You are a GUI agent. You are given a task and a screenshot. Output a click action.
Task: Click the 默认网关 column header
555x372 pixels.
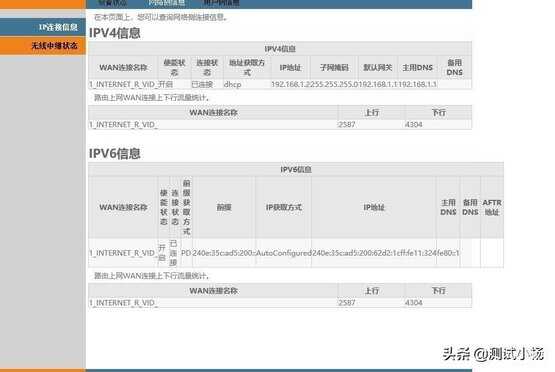[x=378, y=67]
